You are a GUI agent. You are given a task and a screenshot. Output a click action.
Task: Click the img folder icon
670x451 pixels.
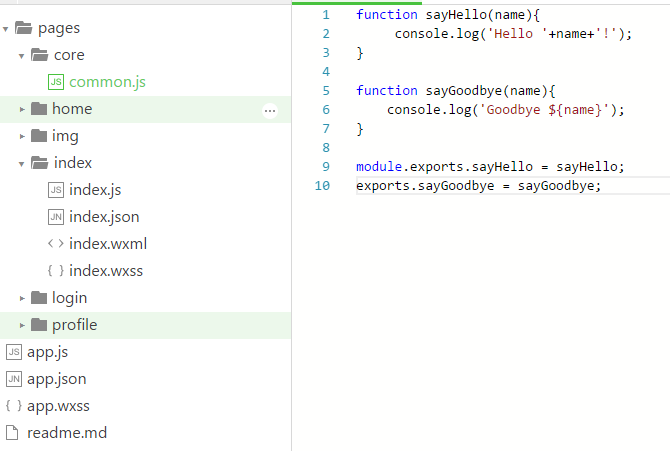coord(39,136)
